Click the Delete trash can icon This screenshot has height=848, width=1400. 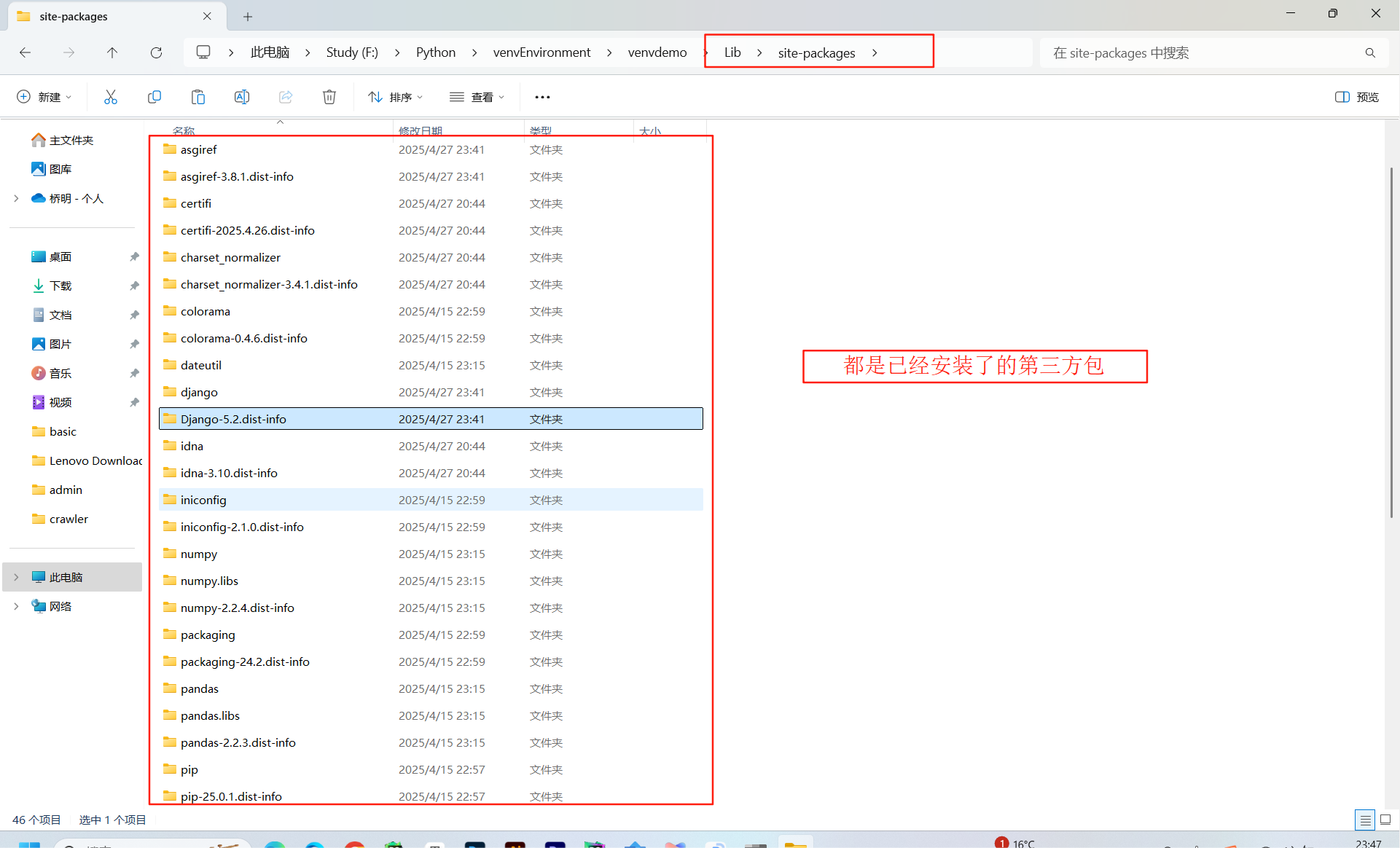pyautogui.click(x=329, y=97)
